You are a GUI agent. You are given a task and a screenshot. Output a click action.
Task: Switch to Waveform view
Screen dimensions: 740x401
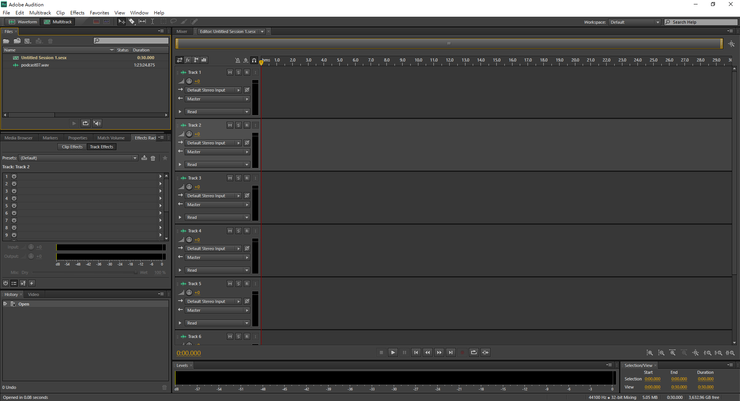click(x=22, y=22)
